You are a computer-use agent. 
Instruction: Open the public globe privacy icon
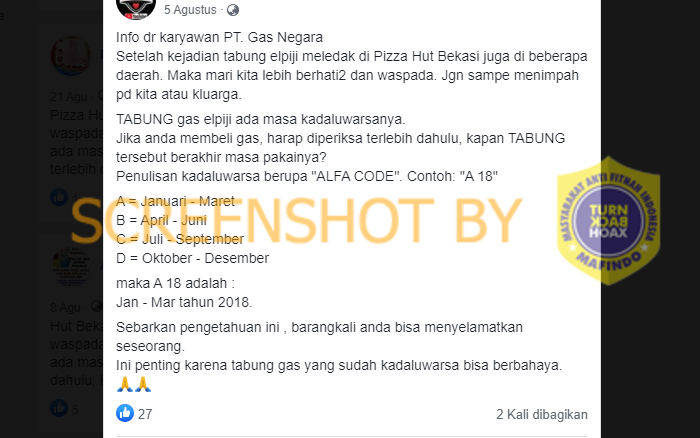tap(233, 10)
